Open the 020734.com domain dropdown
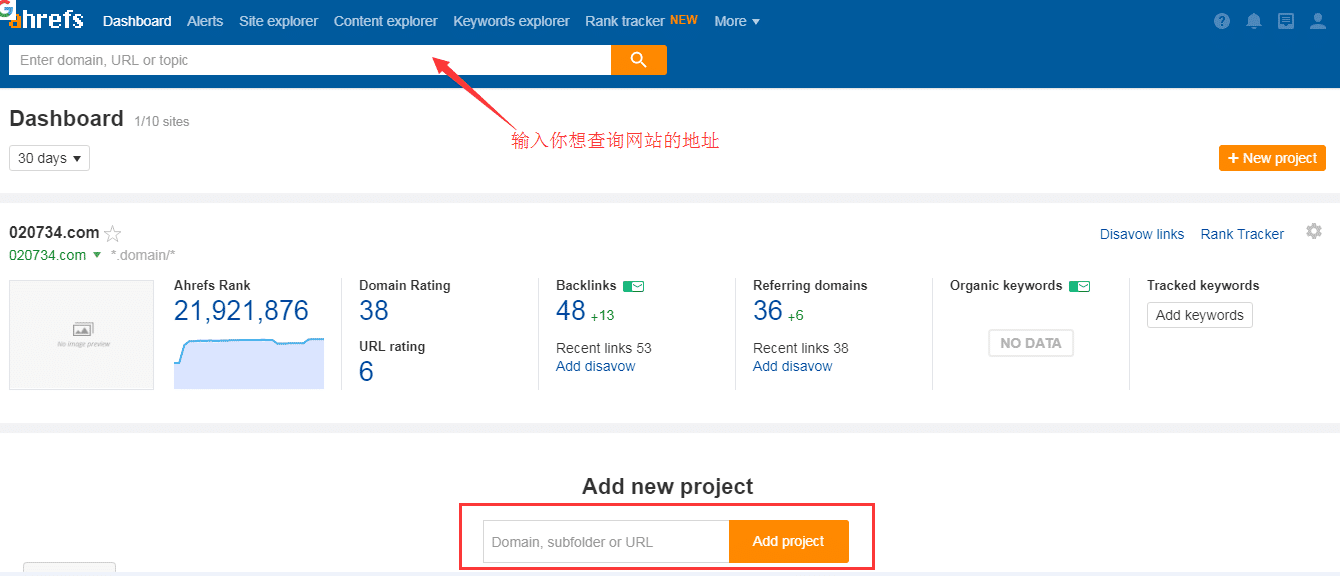Viewport: 1340px width, 576px height. (96, 255)
